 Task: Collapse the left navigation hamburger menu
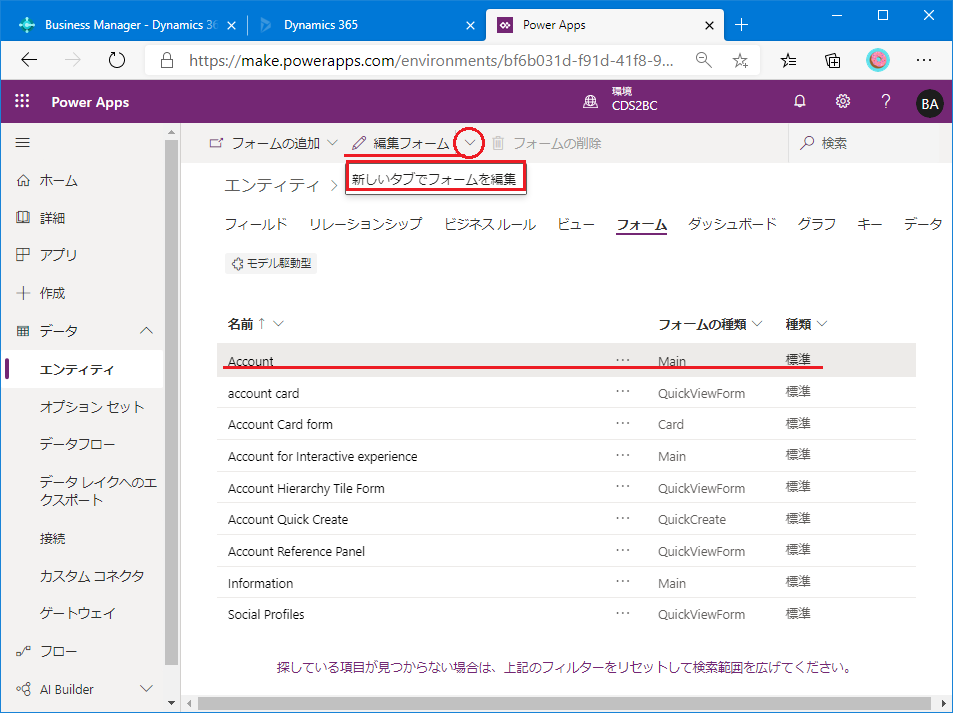22,143
